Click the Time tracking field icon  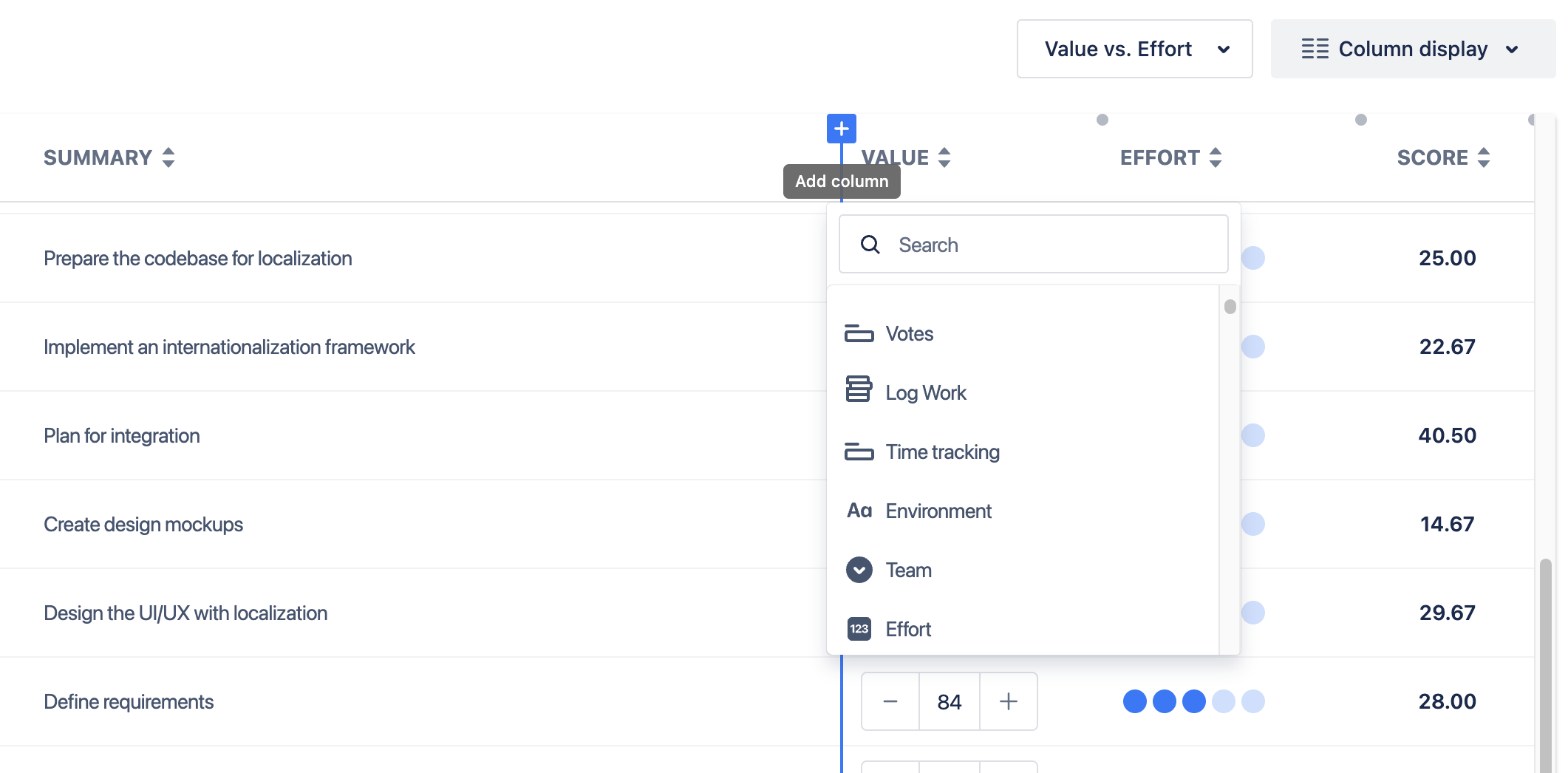pyautogui.click(x=859, y=452)
